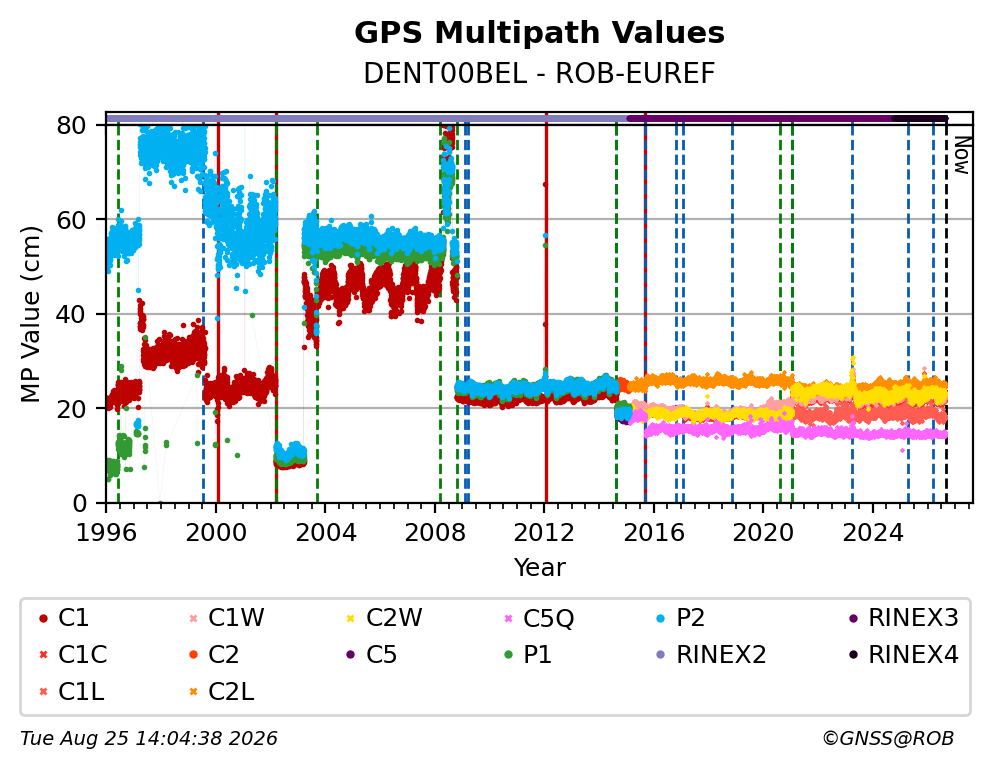The width and height of the screenshot is (992, 769).
Task: Click the C1C legend marker
Action: point(43,655)
